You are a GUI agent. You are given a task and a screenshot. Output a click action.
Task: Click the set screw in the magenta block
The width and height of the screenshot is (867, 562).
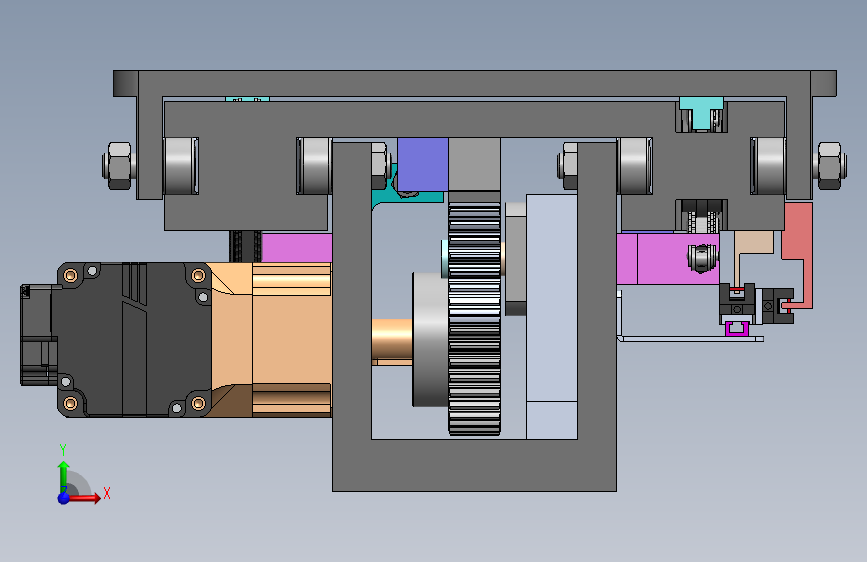point(702,258)
